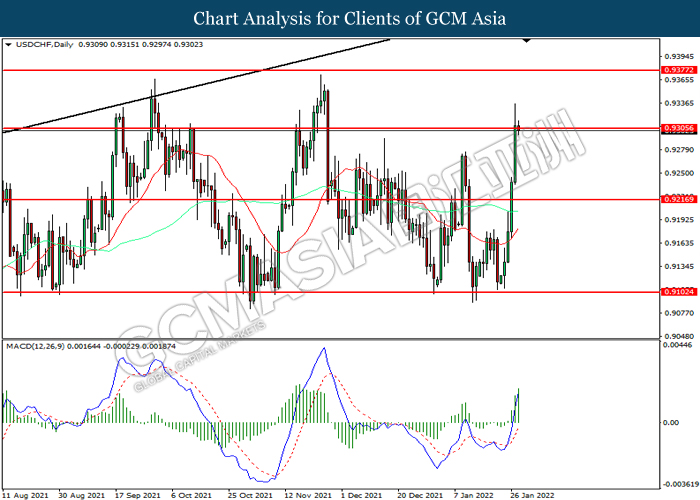700x500 pixels.
Task: Select the 0.92169 red price label
Action: point(679,199)
